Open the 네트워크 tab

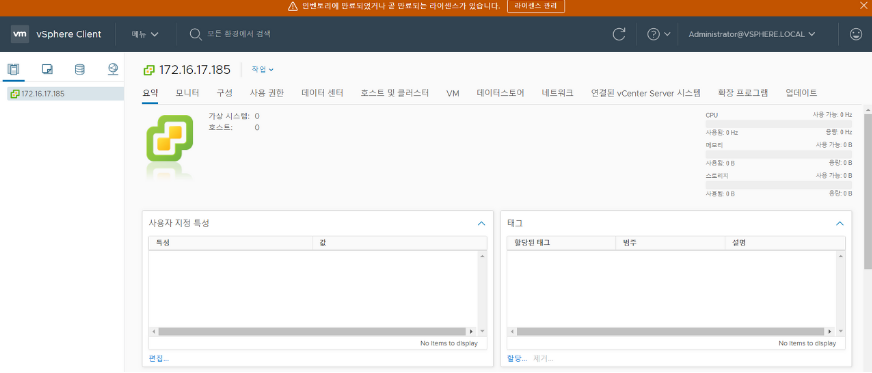[557, 93]
